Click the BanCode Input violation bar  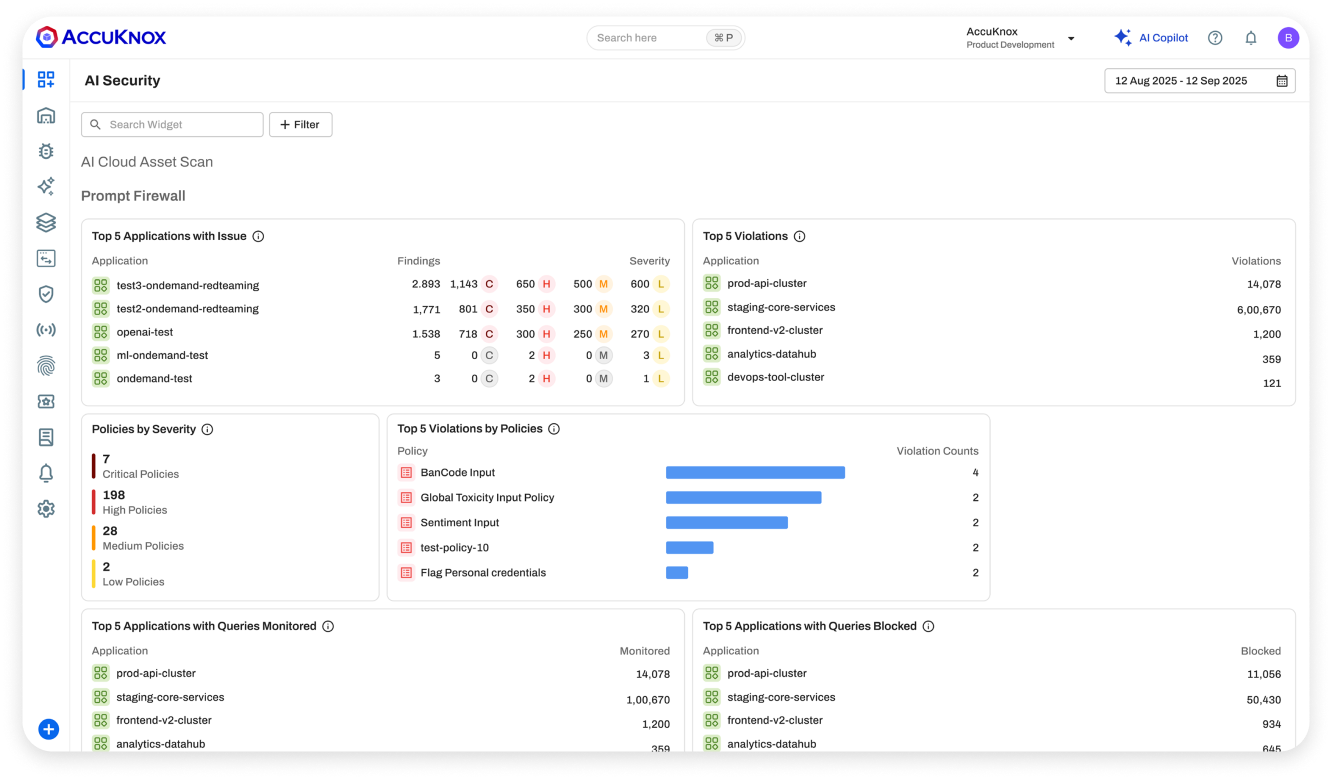pos(755,473)
